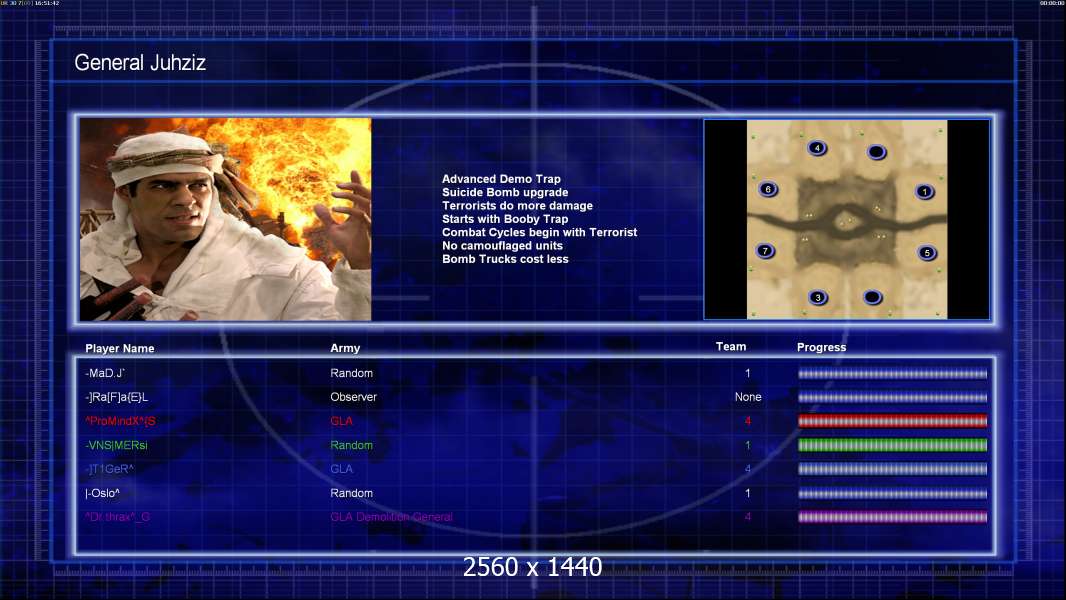Click the -]Ra[F]a{E}L progress bar
The width and height of the screenshot is (1066, 600).
pos(892,397)
